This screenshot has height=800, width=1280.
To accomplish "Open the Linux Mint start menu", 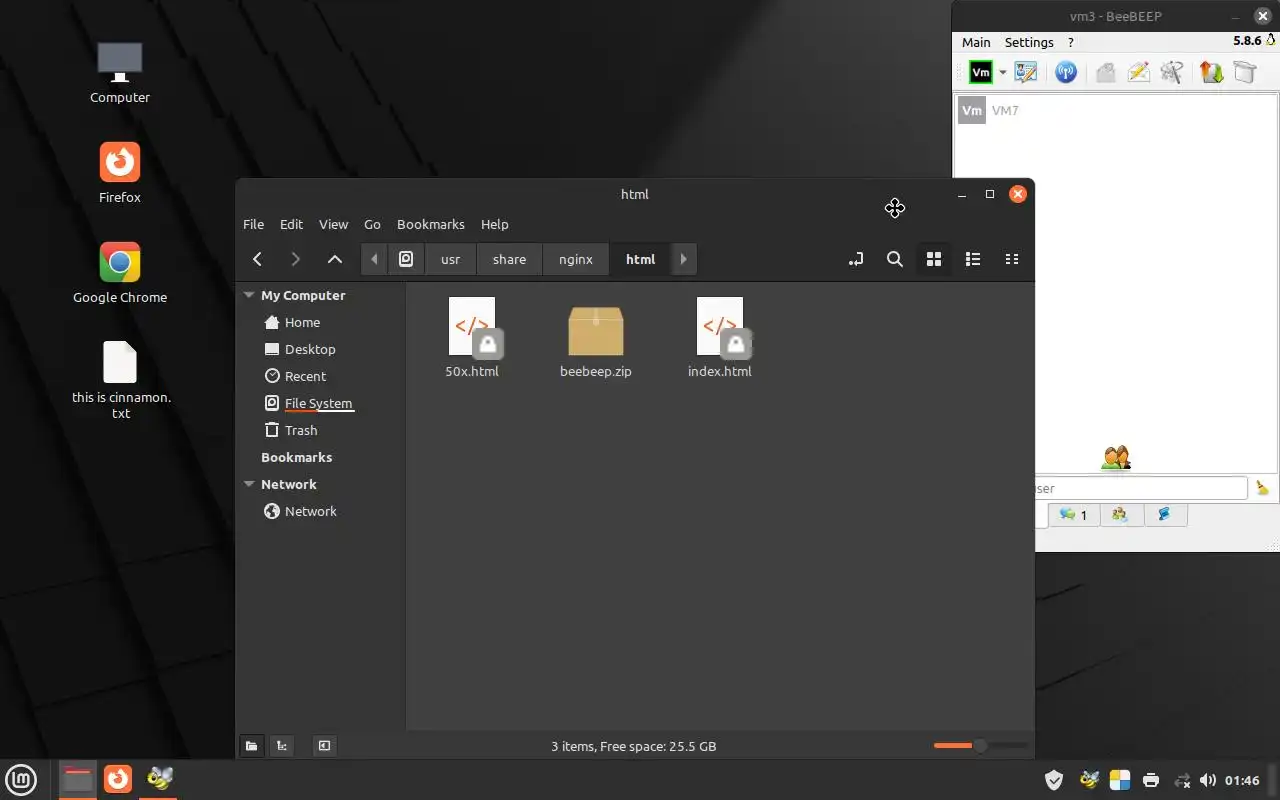I will point(21,779).
